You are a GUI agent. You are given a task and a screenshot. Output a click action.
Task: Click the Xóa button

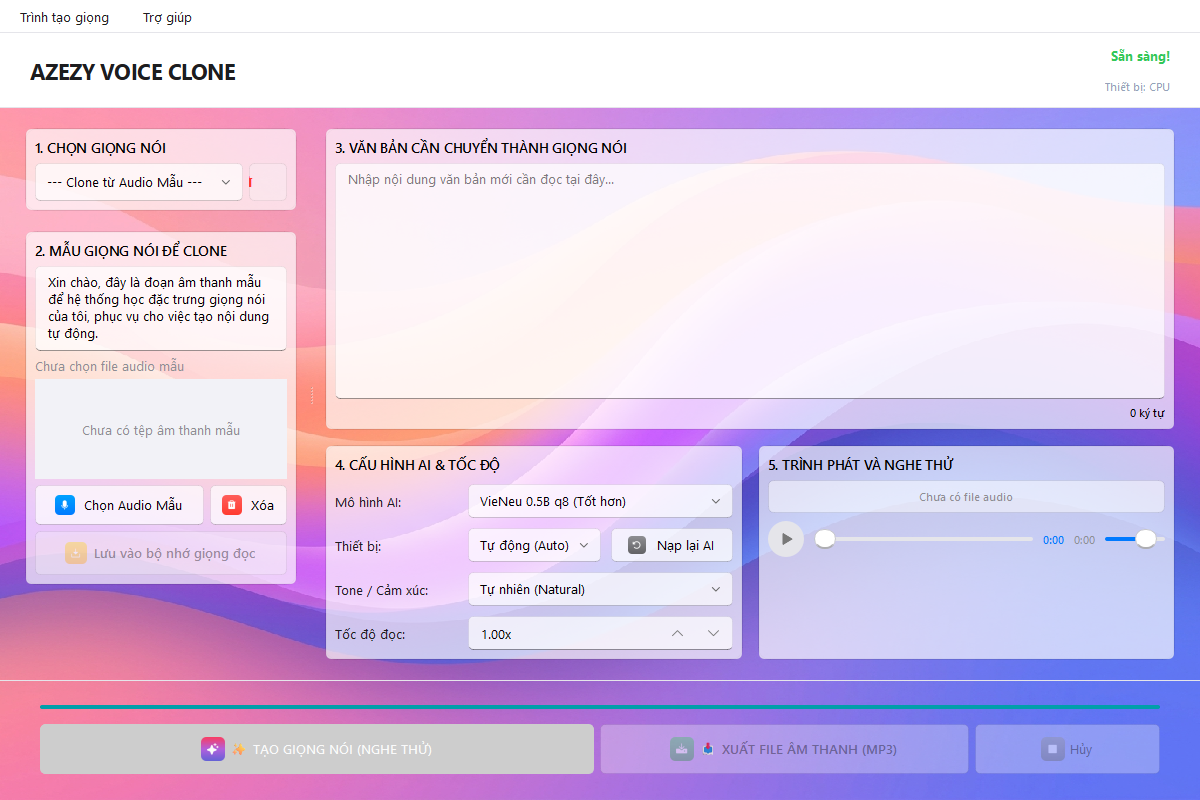[x=248, y=505]
